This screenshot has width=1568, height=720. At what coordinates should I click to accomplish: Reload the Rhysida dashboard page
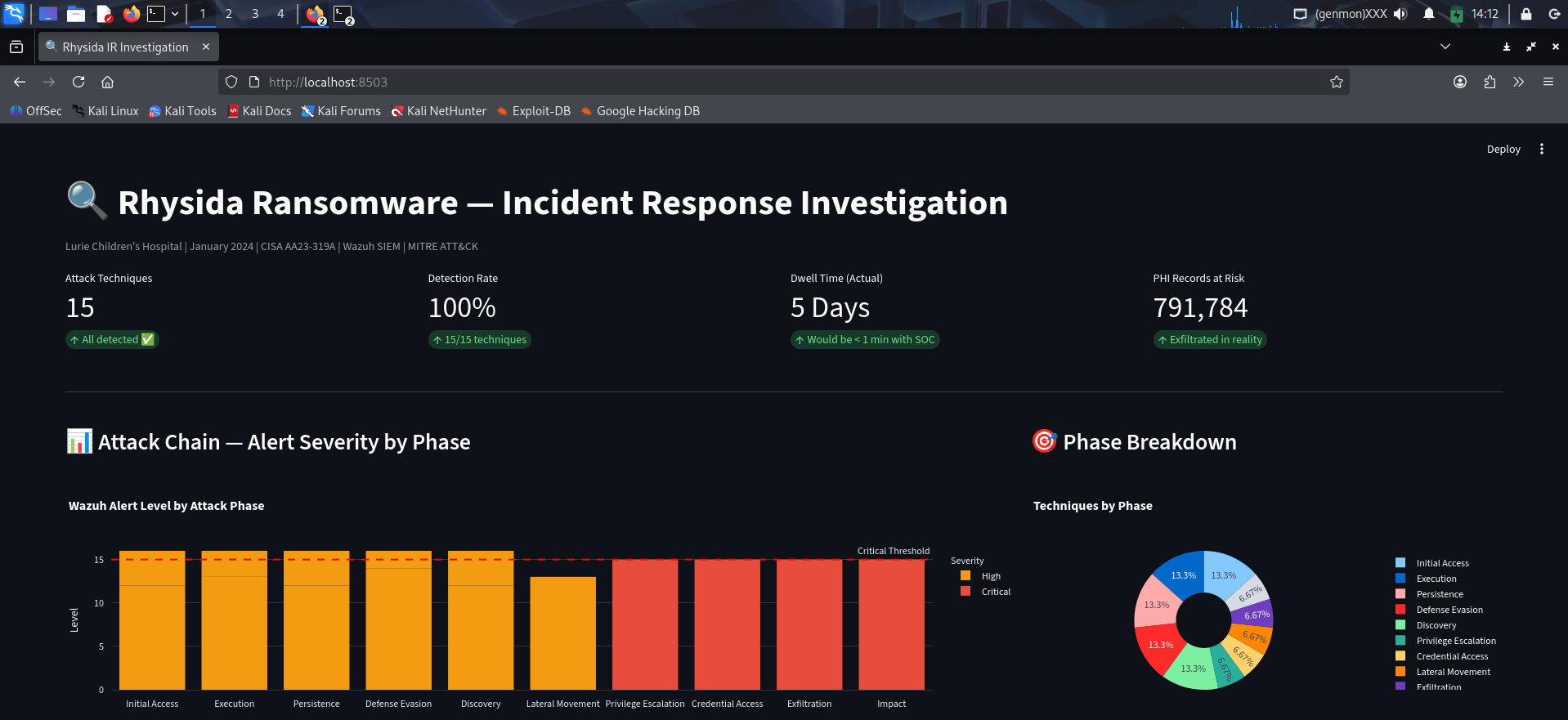tap(78, 82)
